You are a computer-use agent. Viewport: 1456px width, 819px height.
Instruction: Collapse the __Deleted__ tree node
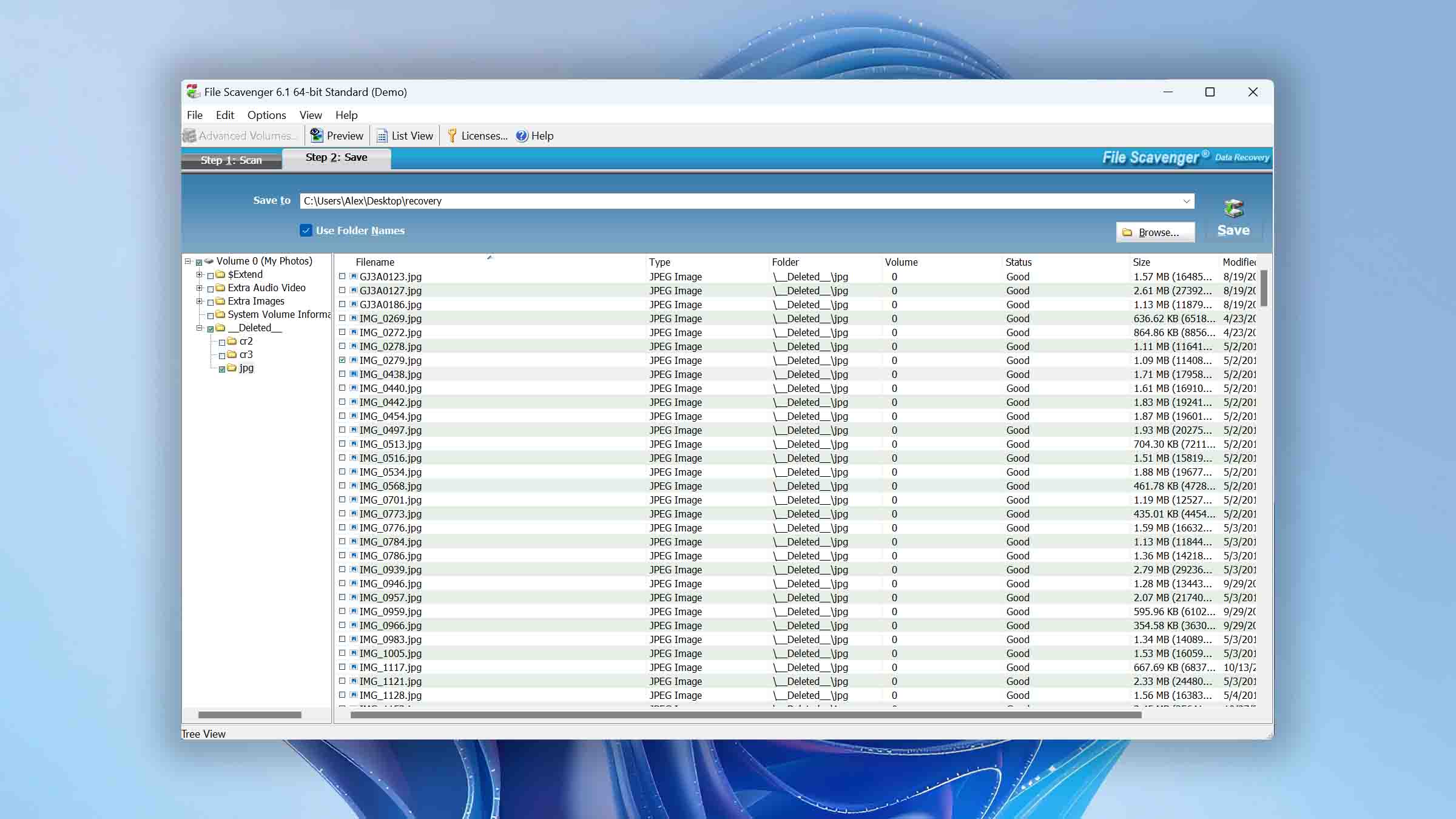point(199,328)
